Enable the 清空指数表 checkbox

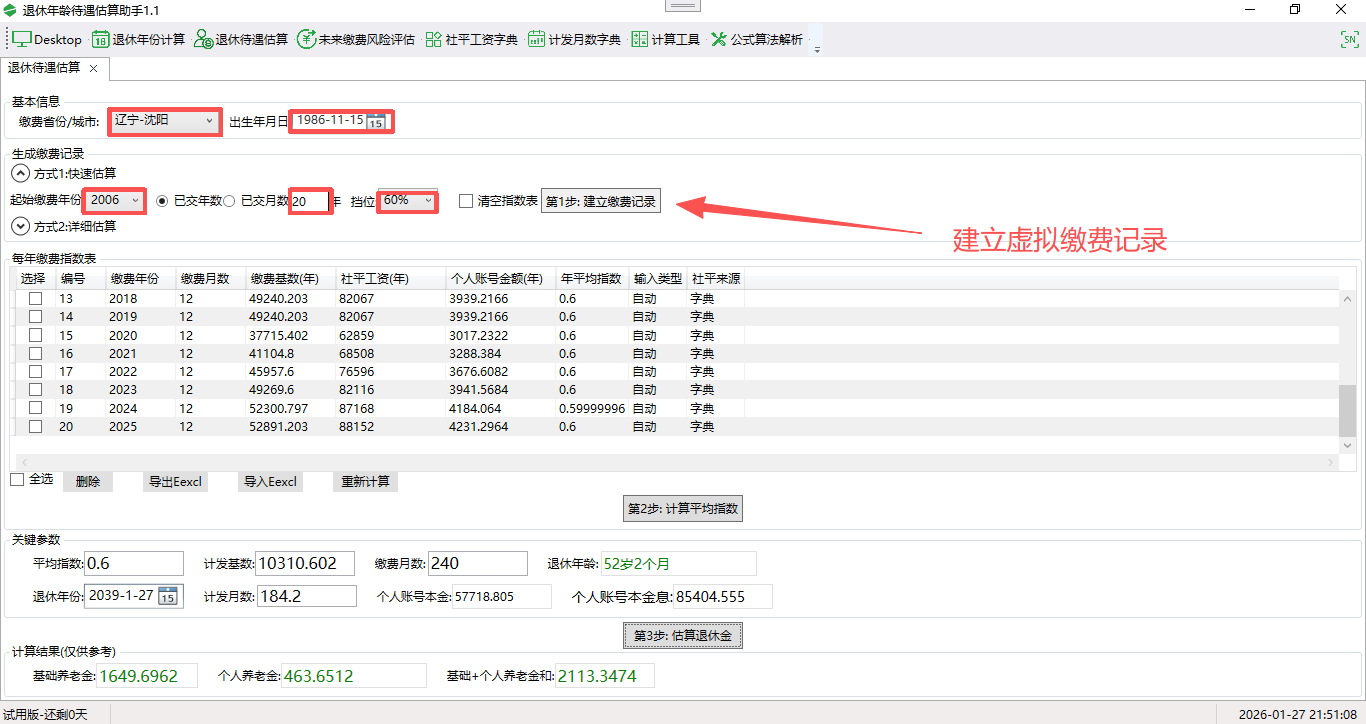coord(466,201)
